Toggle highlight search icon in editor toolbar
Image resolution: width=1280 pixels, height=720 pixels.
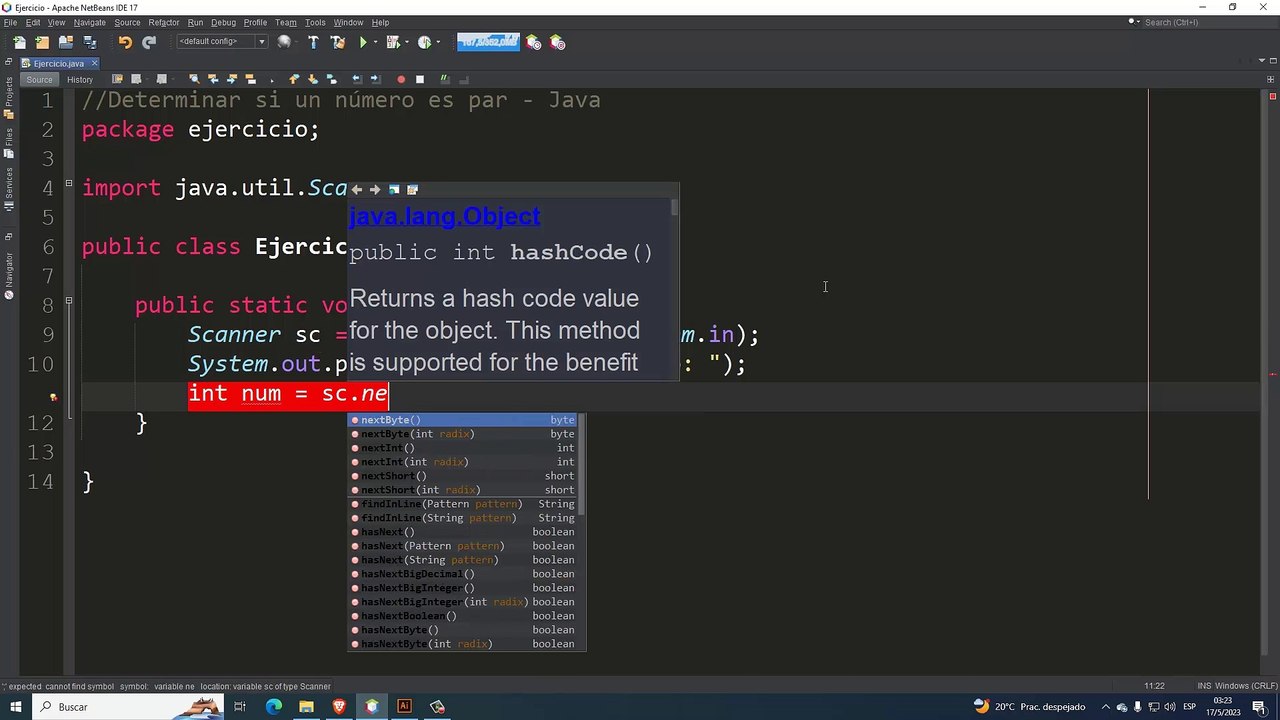250,79
